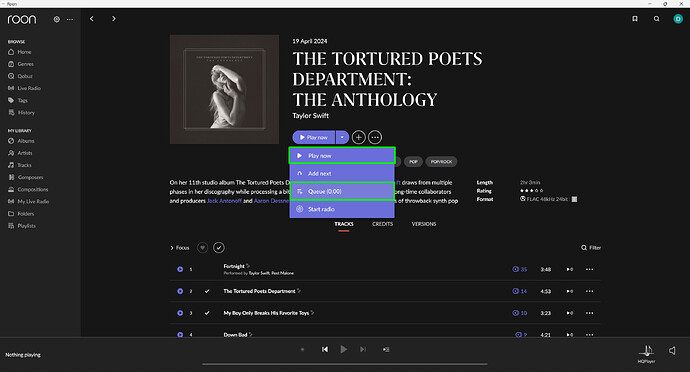This screenshot has width=690, height=372.
Task: Open Roon settings gear icon
Action: 56,19
